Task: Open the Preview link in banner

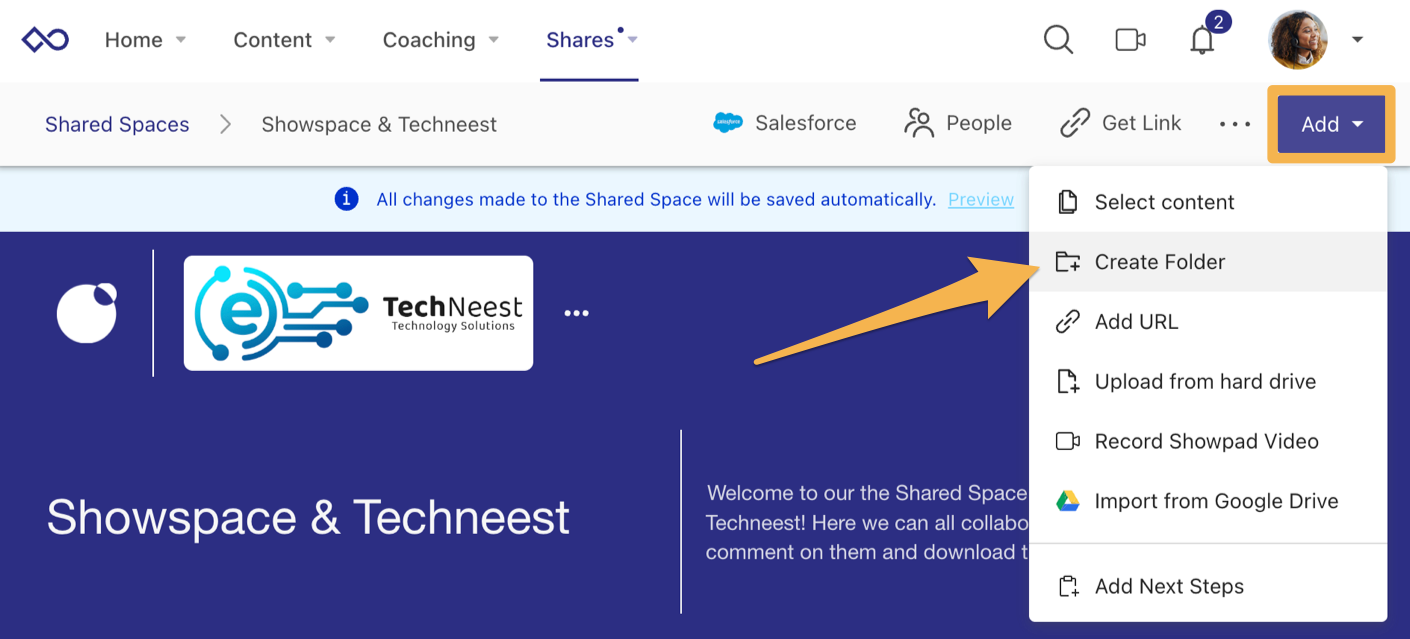Action: click(x=981, y=199)
